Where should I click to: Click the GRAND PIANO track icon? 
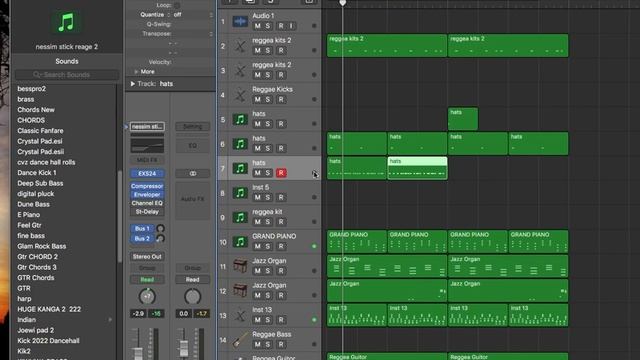click(240, 242)
